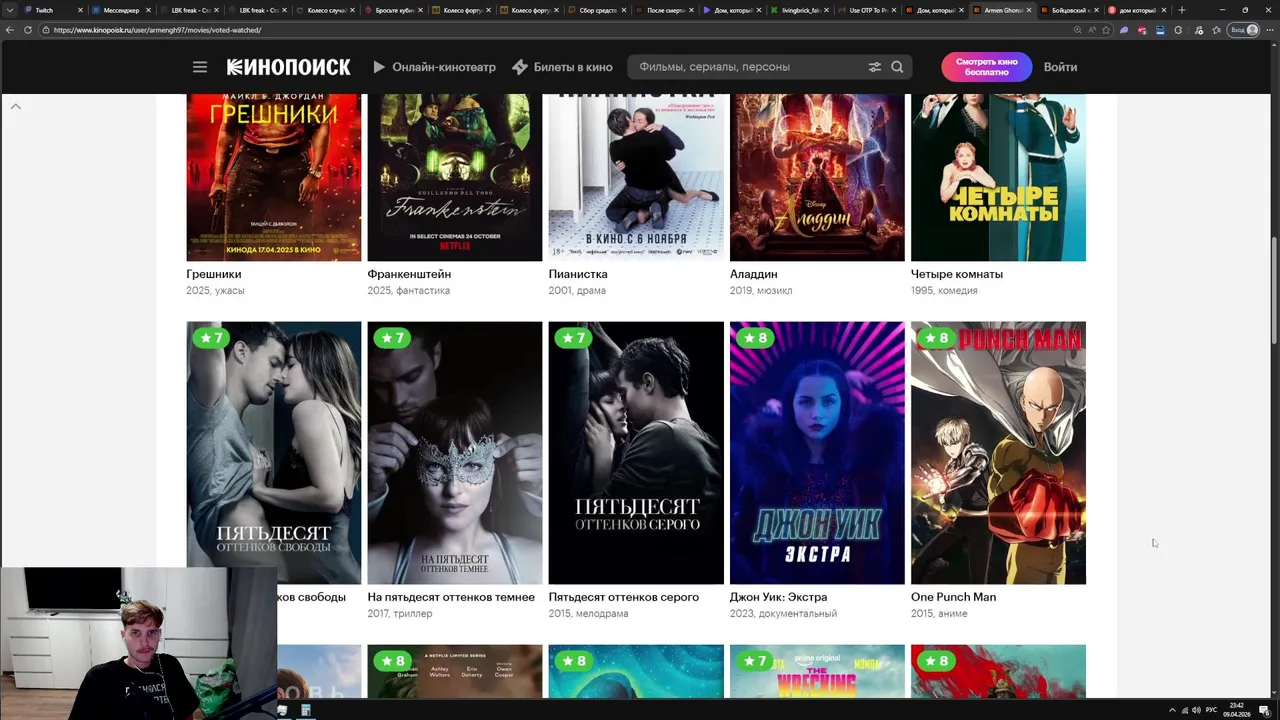This screenshot has height=720, width=1280.
Task: Click Пятьдесят оттенков свободы poster
Action: (273, 452)
